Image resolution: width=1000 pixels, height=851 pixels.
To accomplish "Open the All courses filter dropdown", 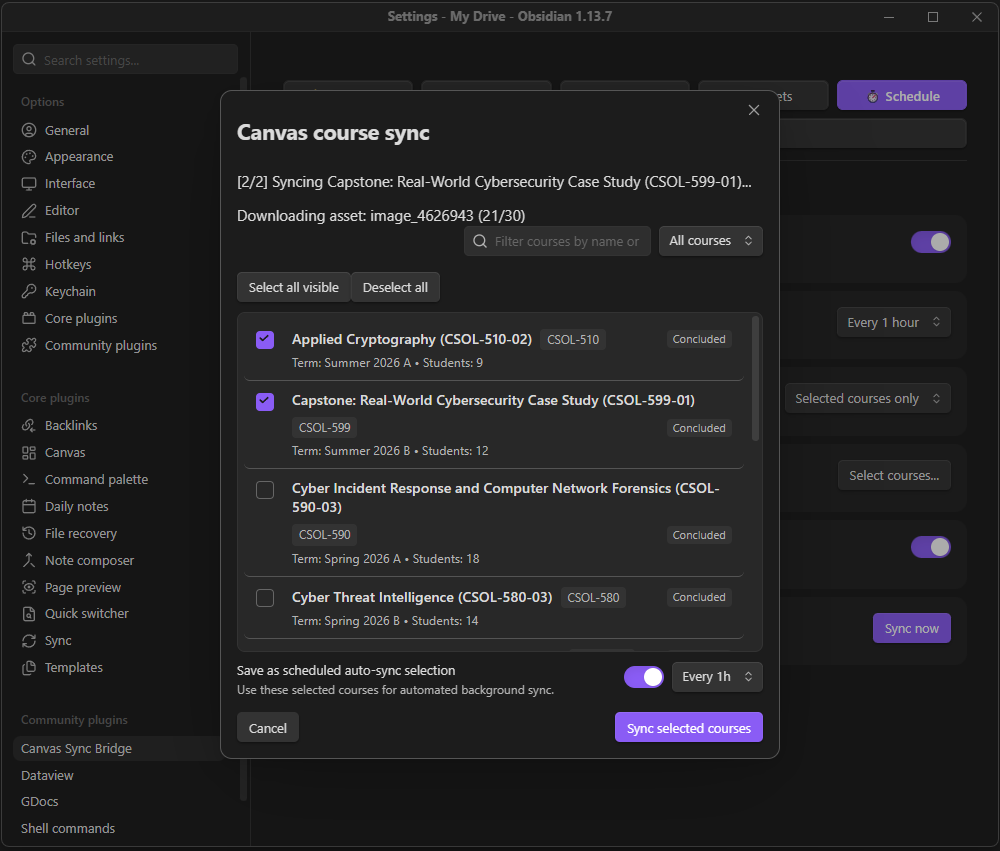I will coord(710,240).
